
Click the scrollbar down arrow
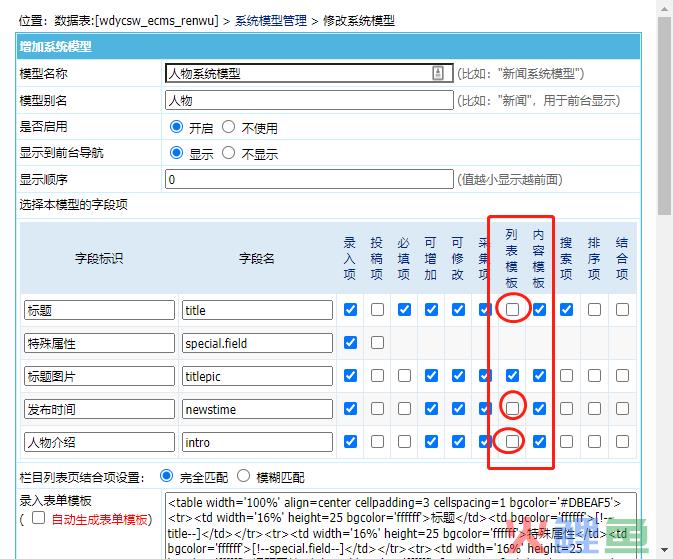click(x=664, y=550)
